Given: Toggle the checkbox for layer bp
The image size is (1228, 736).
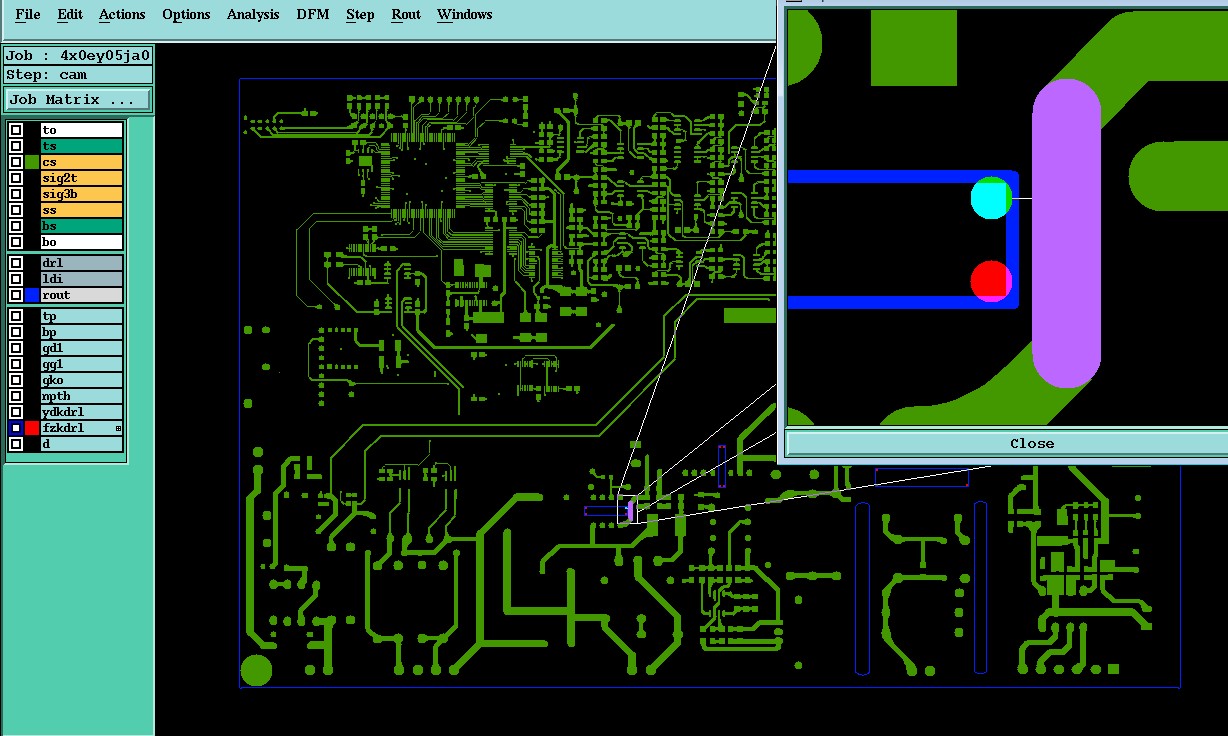Looking at the screenshot, I should pos(16,332).
